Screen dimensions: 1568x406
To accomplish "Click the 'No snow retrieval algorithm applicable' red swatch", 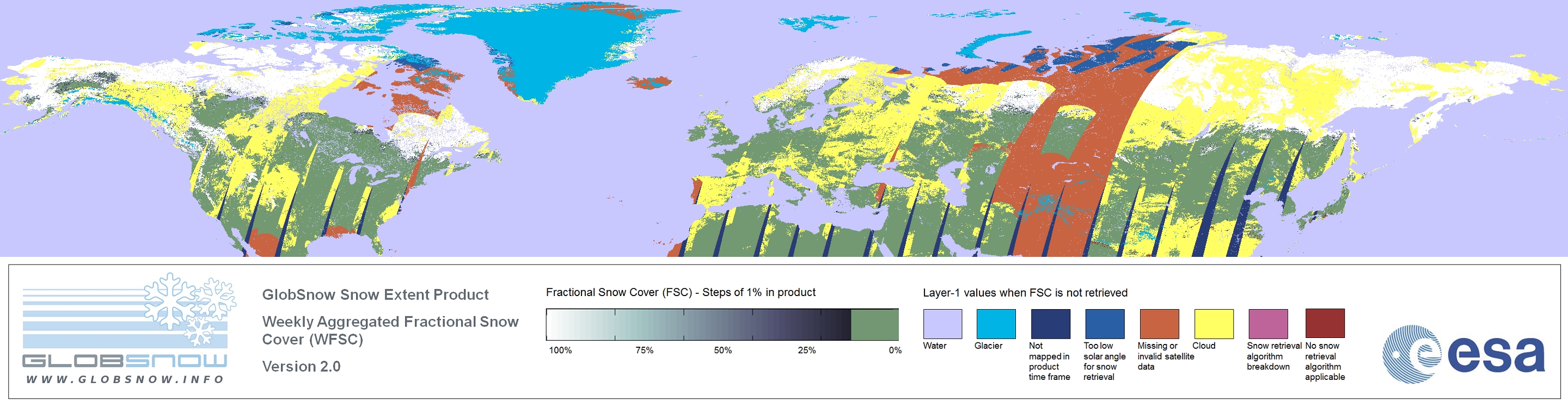I will pyautogui.click(x=1325, y=324).
